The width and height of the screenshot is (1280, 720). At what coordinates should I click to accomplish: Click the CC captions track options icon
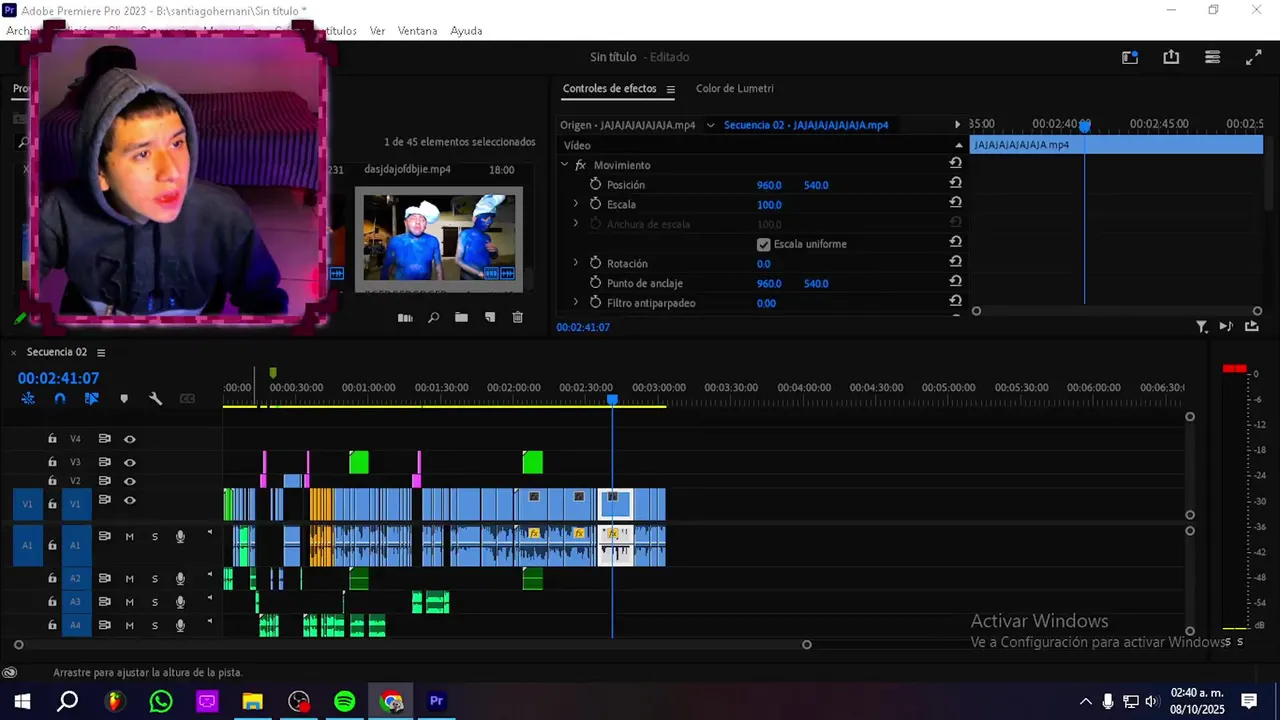click(x=187, y=398)
